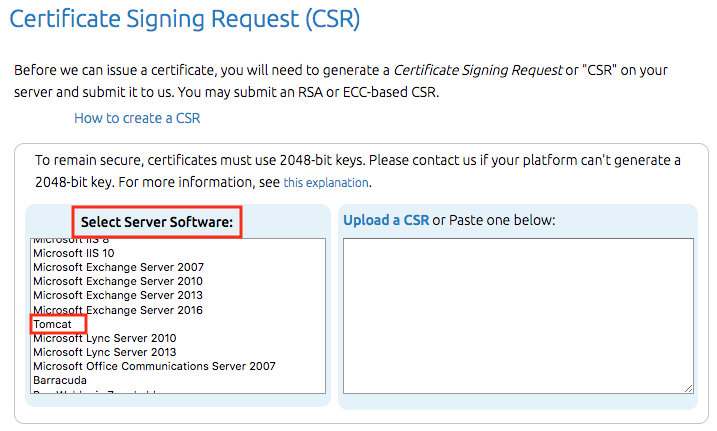Click the "Select Server Software:" label
717x431 pixels.
point(157,221)
